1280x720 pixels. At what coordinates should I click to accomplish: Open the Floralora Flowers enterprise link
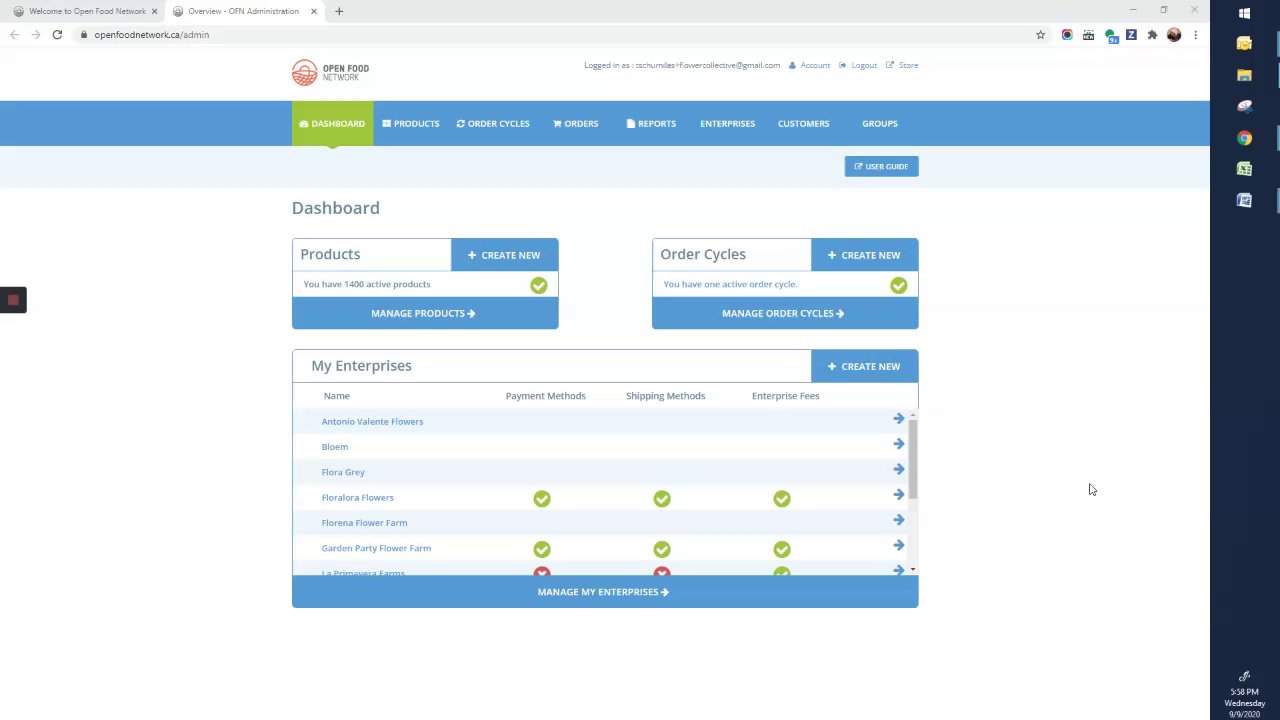pos(357,497)
